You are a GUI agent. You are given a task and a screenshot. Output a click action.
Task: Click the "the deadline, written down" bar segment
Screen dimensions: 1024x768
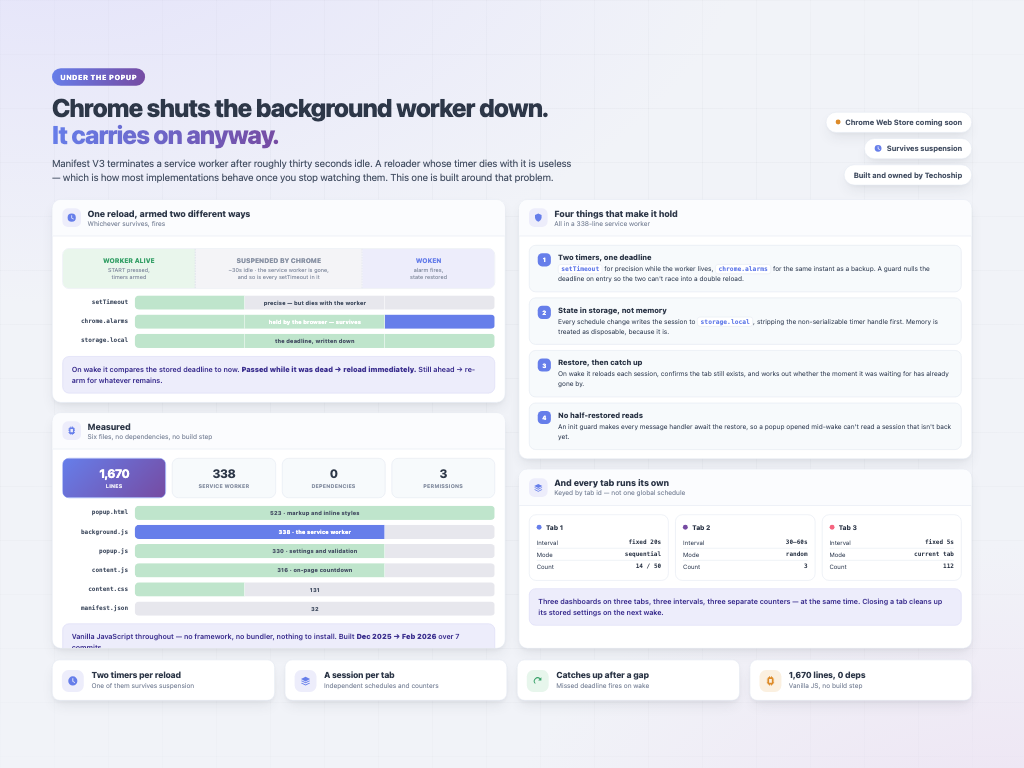coord(315,341)
